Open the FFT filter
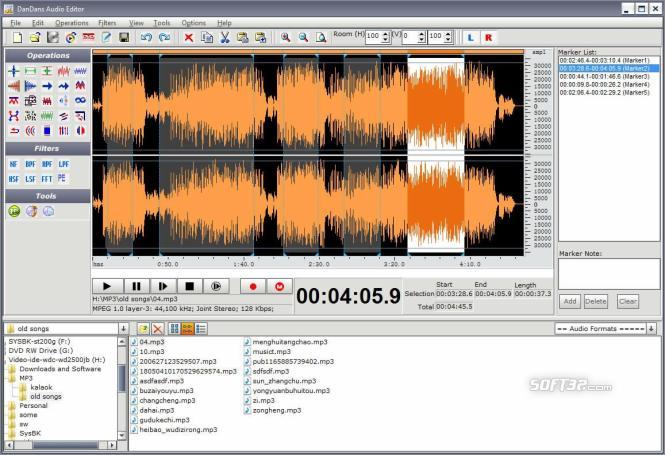This screenshot has height=455, width=665. pos(47,179)
